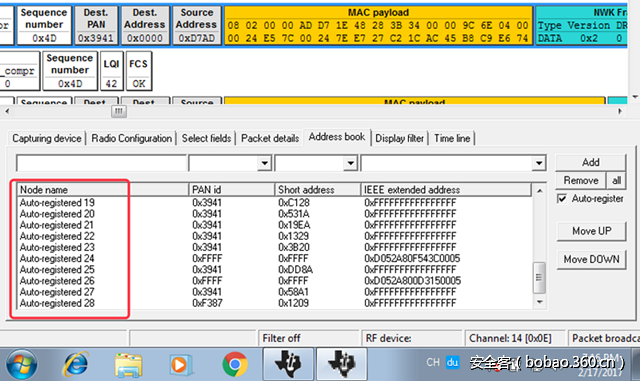
Task: Open the IEEE extended address dropdown
Action: (x=539, y=163)
